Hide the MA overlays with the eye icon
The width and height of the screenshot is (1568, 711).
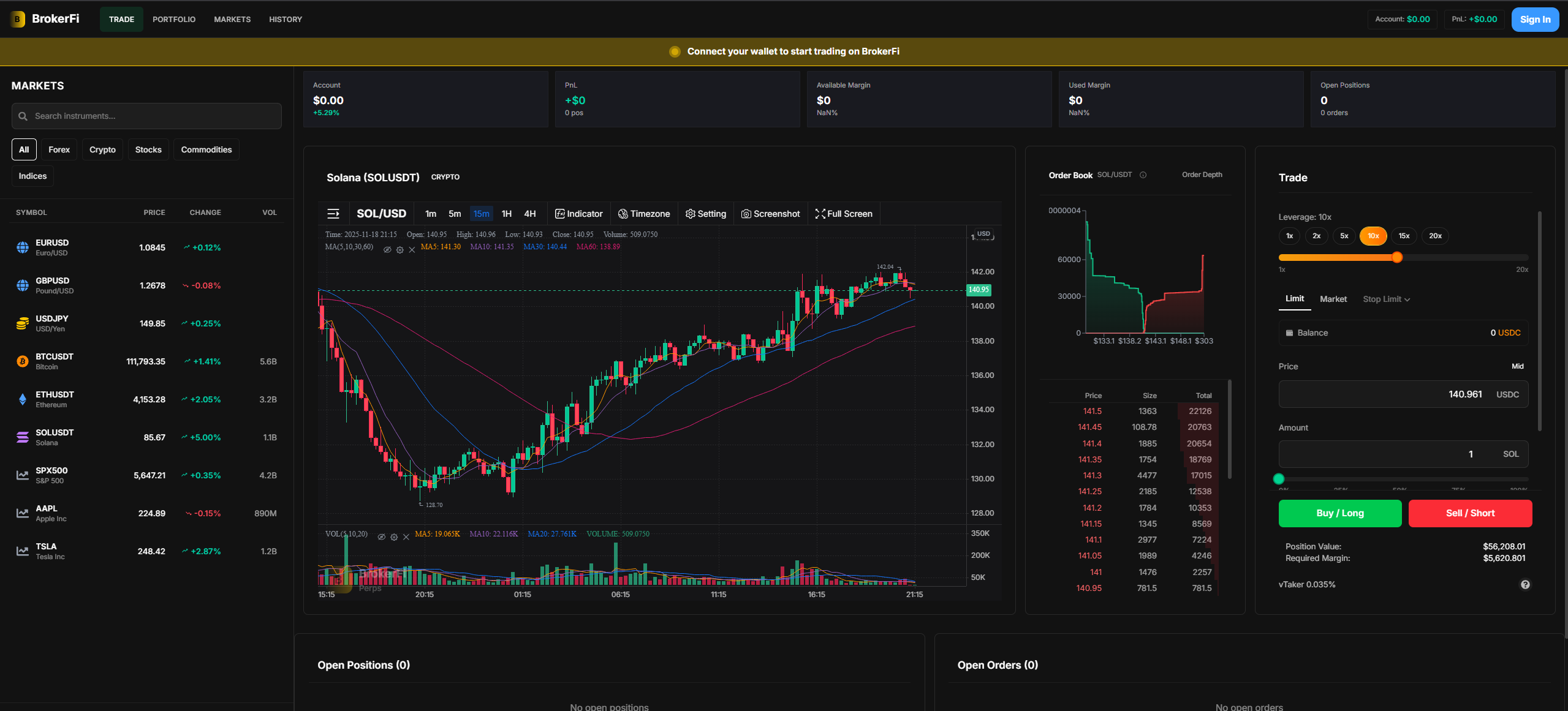(x=387, y=249)
